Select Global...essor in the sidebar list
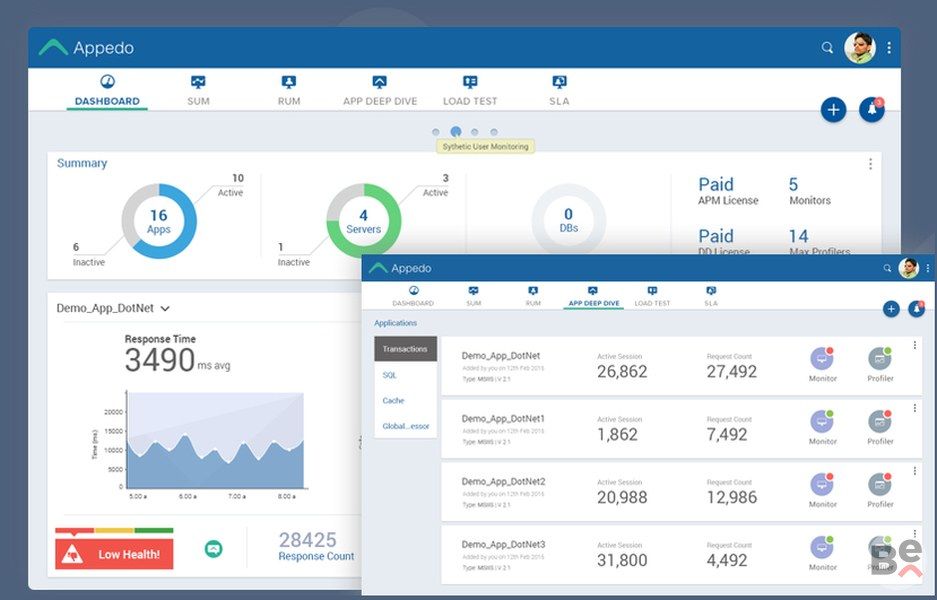Image resolution: width=937 pixels, height=600 pixels. tap(405, 426)
